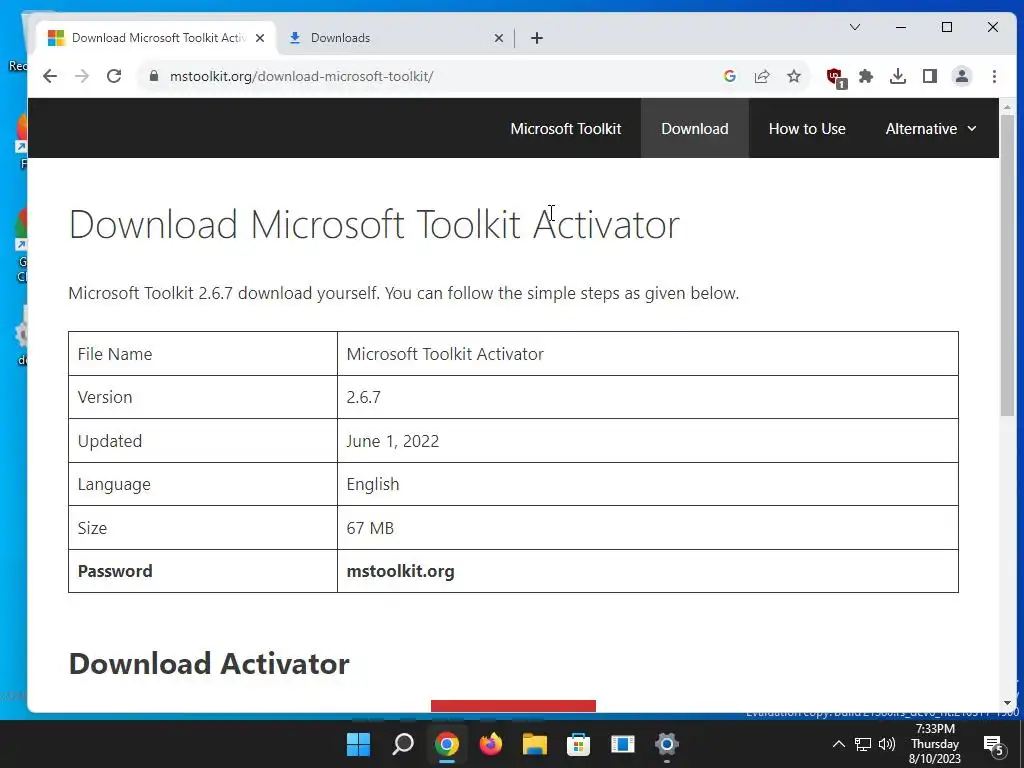Open the Download nav item
The height and width of the screenshot is (768, 1024).
pyautogui.click(x=694, y=129)
